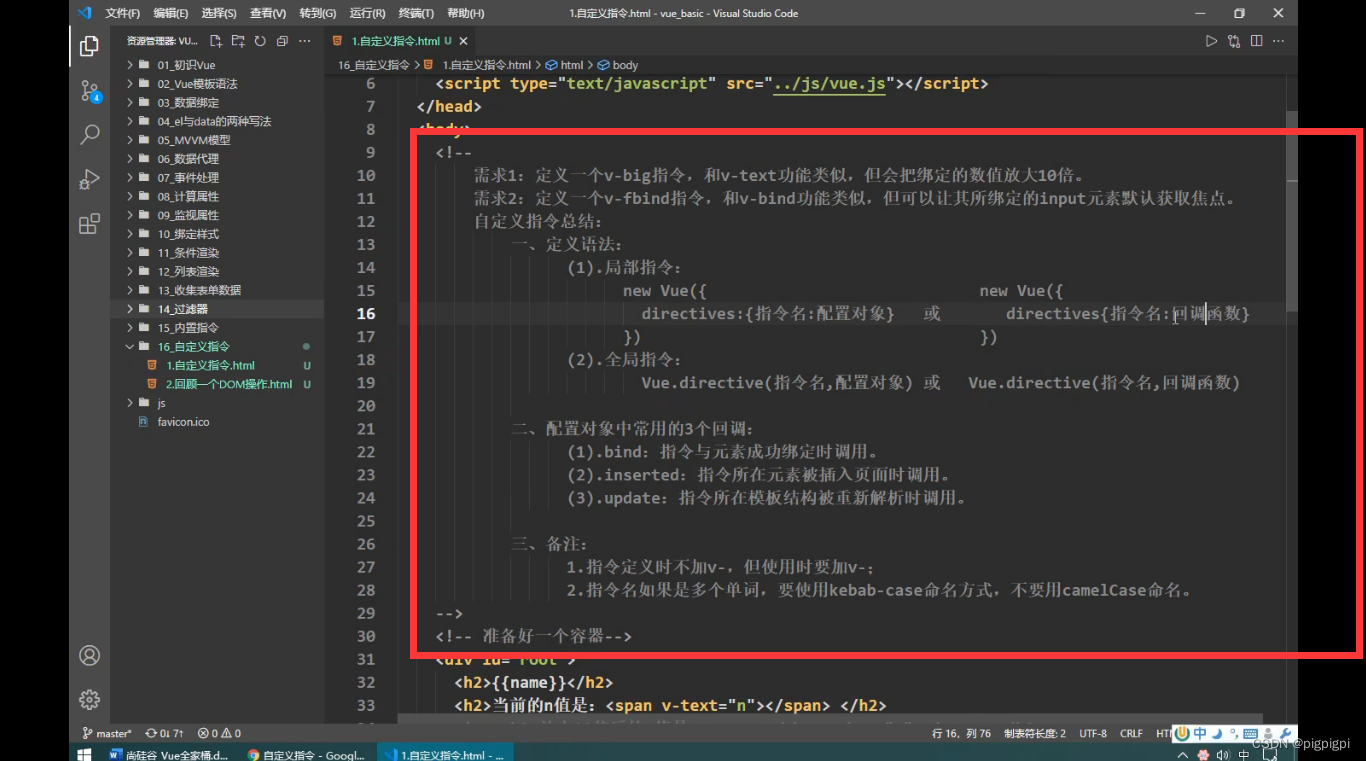Open the 终端(T) menu
The height and width of the screenshot is (761, 1366).
click(x=416, y=13)
